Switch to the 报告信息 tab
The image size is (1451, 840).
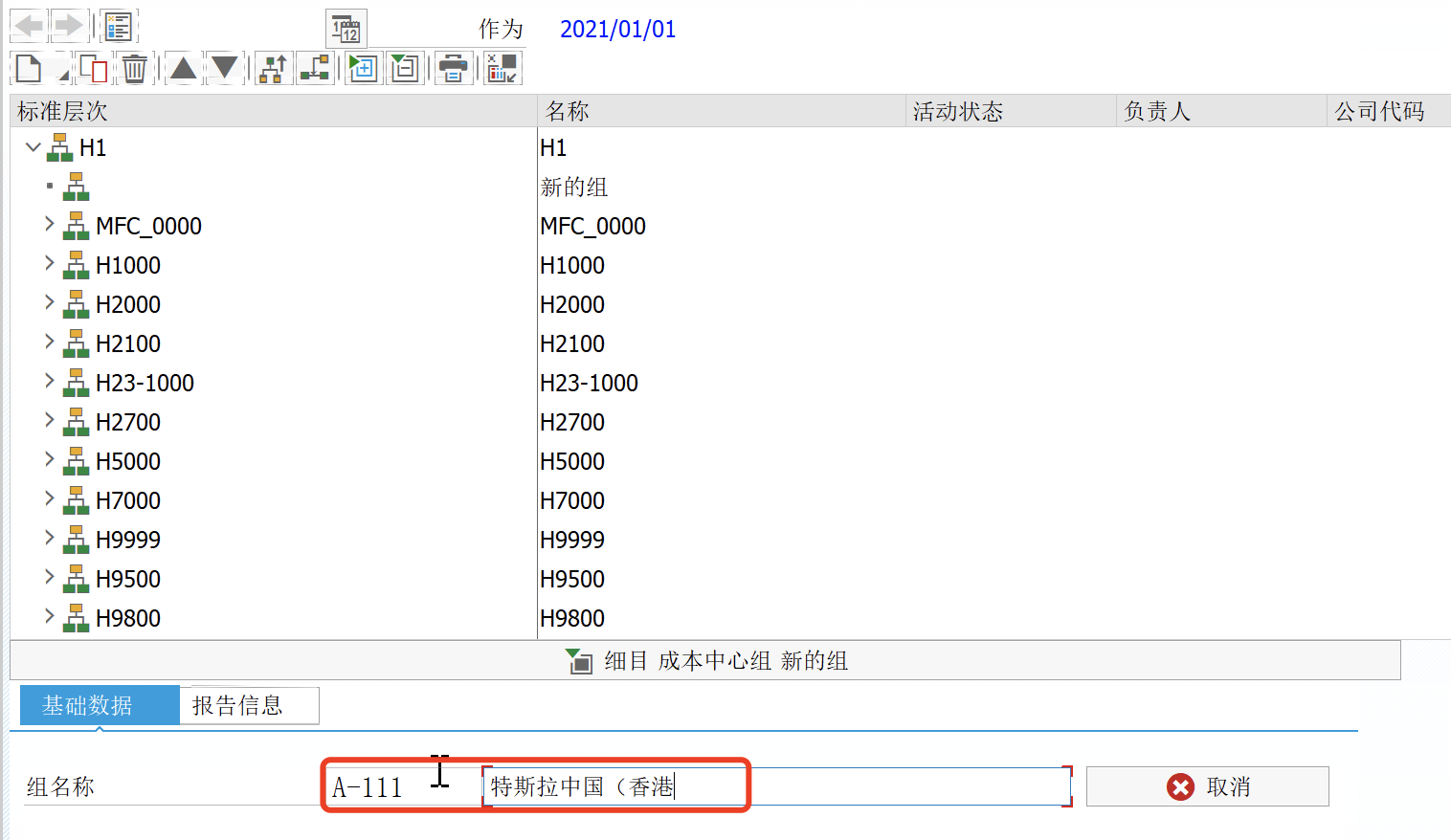click(x=248, y=705)
